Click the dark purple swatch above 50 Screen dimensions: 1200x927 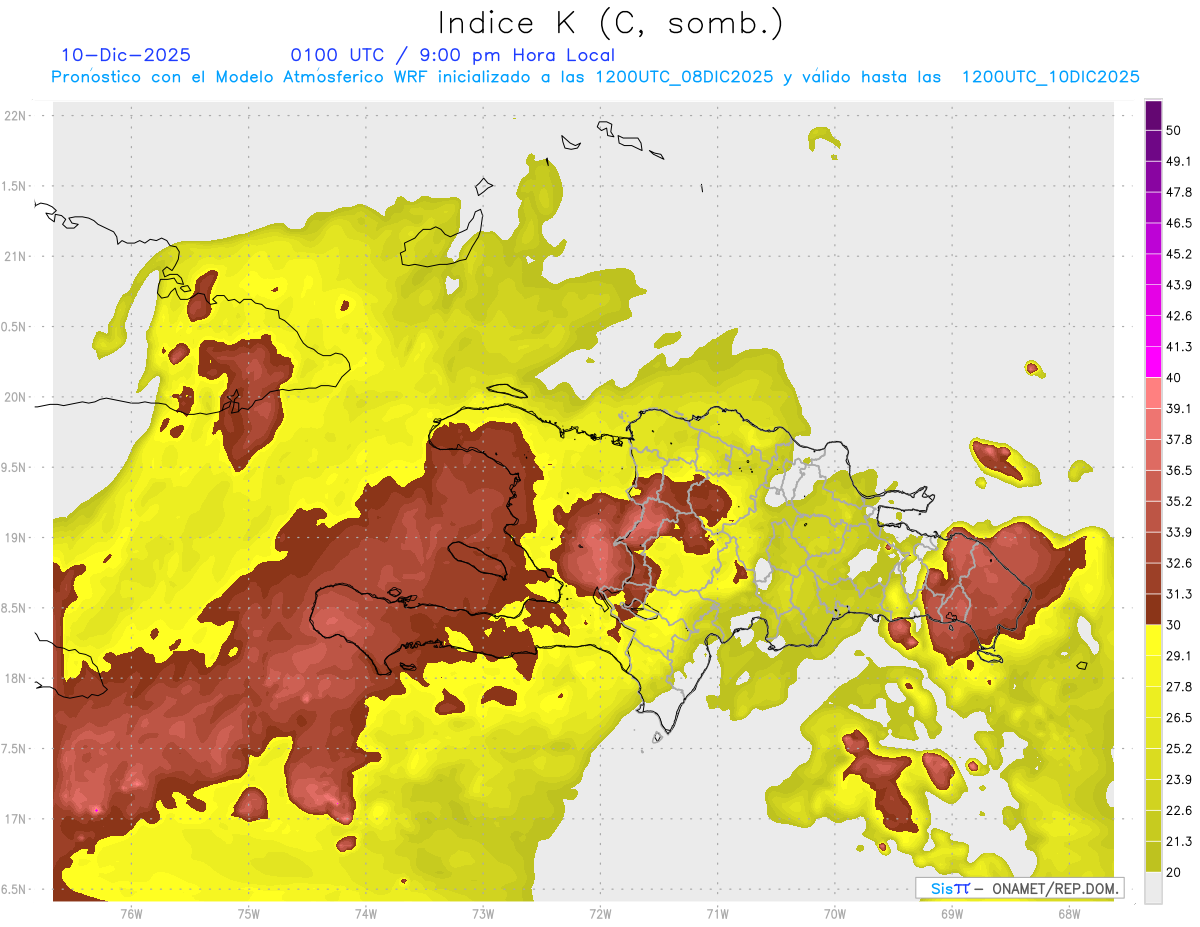point(1154,117)
